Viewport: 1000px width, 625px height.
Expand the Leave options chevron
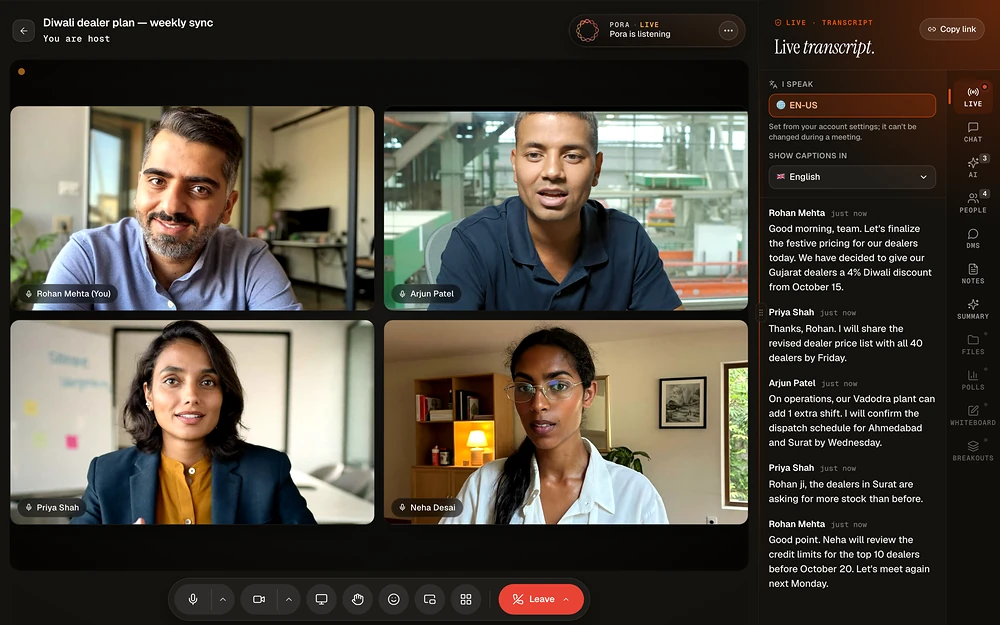[566, 599]
